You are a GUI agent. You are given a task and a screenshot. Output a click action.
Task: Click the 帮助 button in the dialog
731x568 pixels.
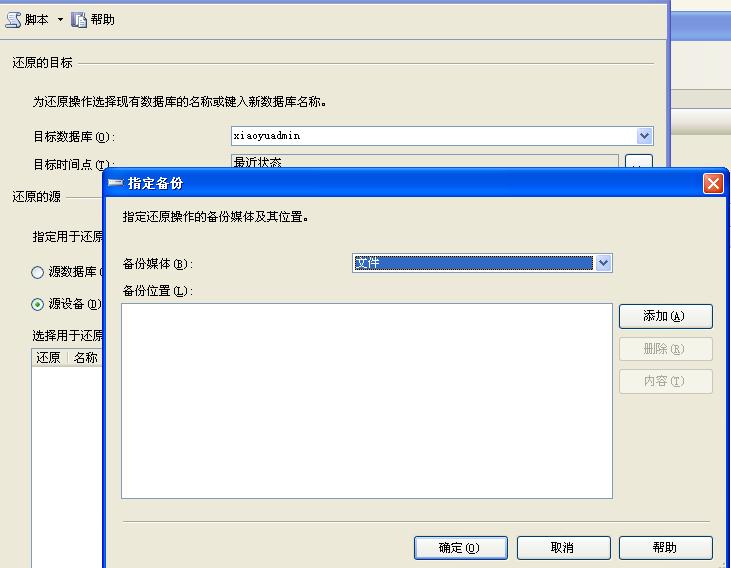pos(665,548)
